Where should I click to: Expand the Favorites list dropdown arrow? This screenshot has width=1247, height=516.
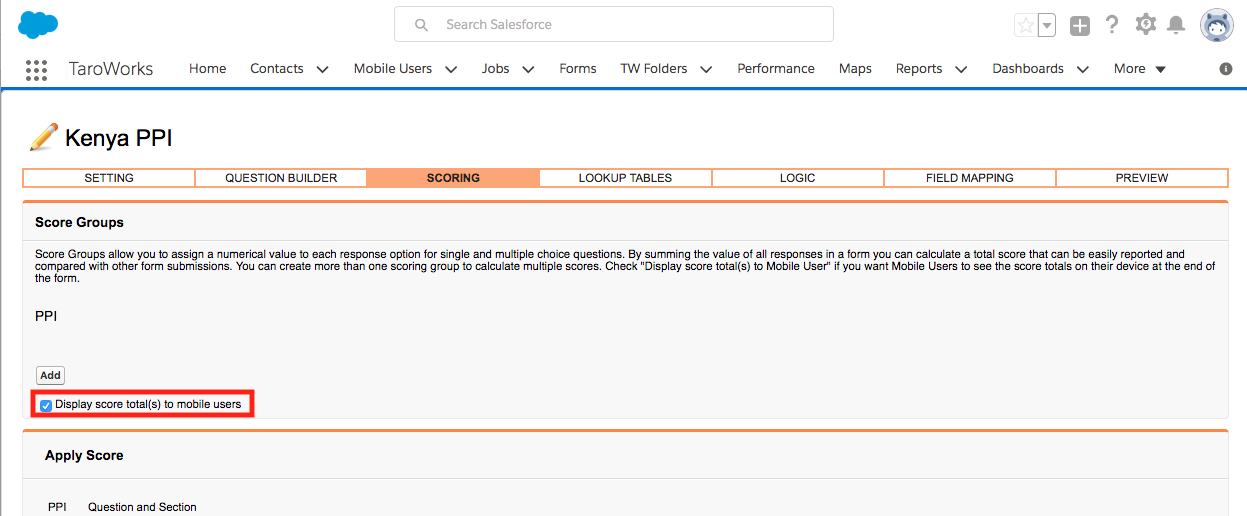1047,26
